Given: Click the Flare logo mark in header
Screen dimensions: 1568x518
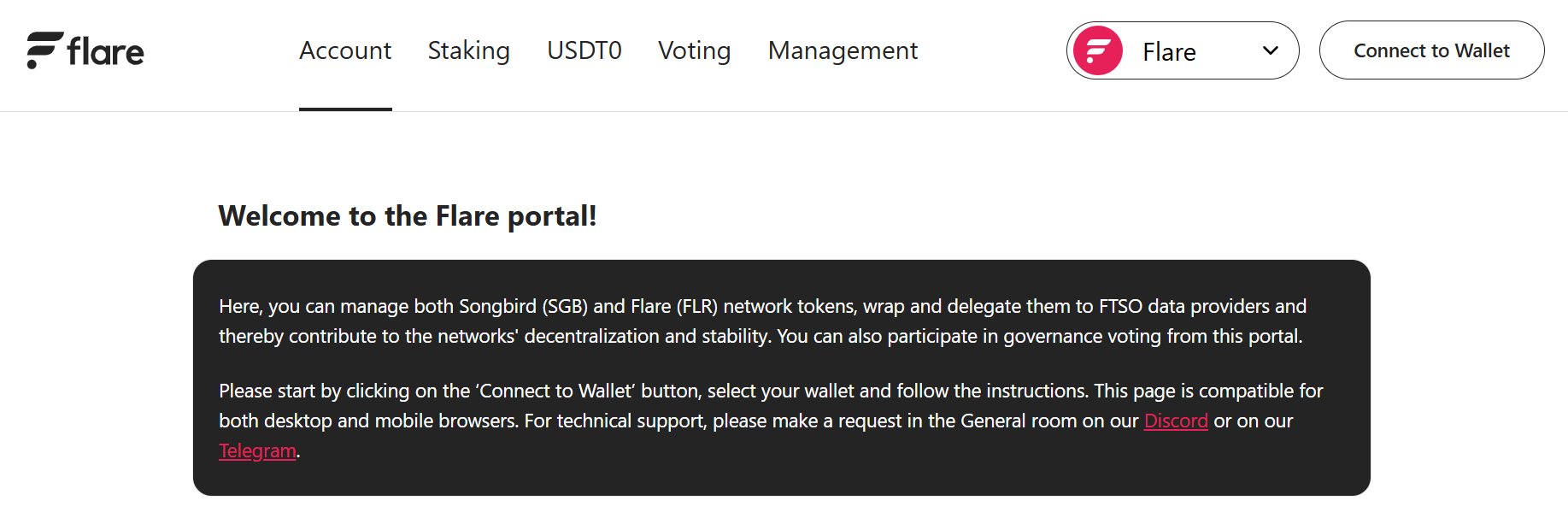Looking at the screenshot, I should 44,50.
